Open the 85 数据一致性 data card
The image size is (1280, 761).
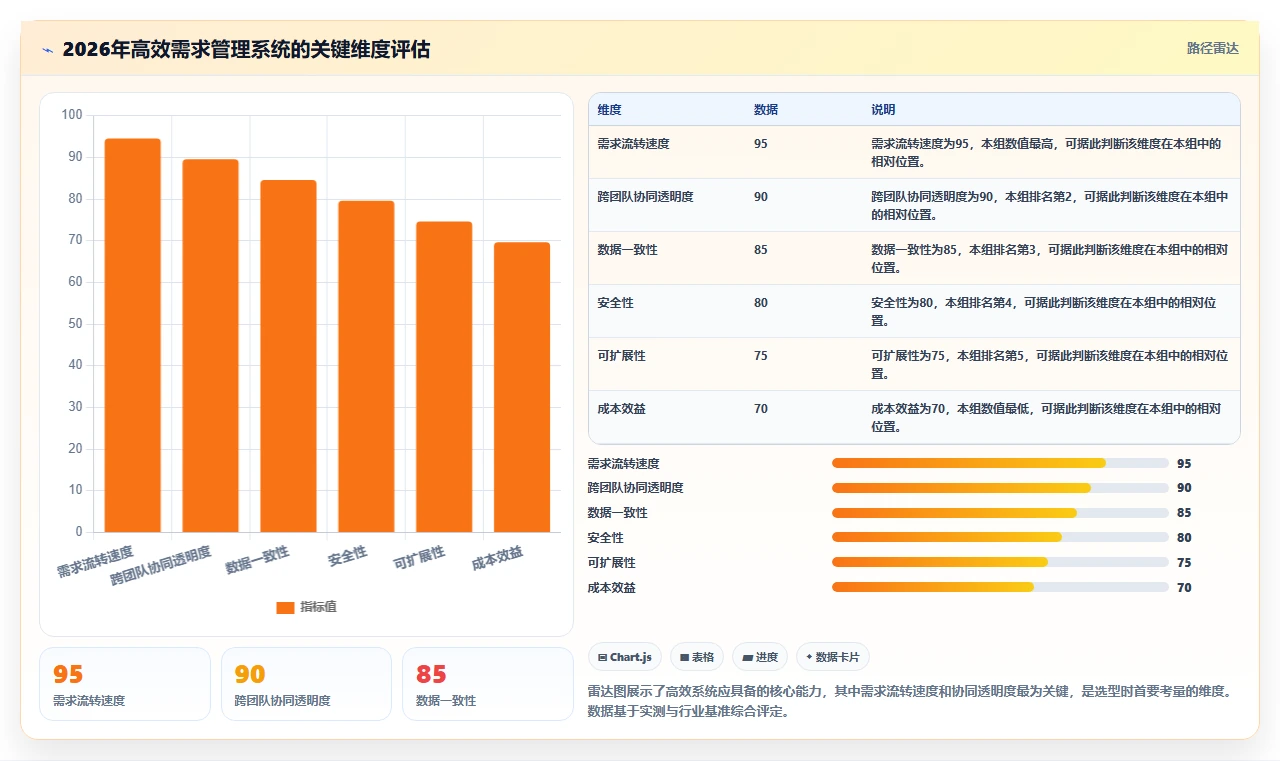[x=487, y=684]
